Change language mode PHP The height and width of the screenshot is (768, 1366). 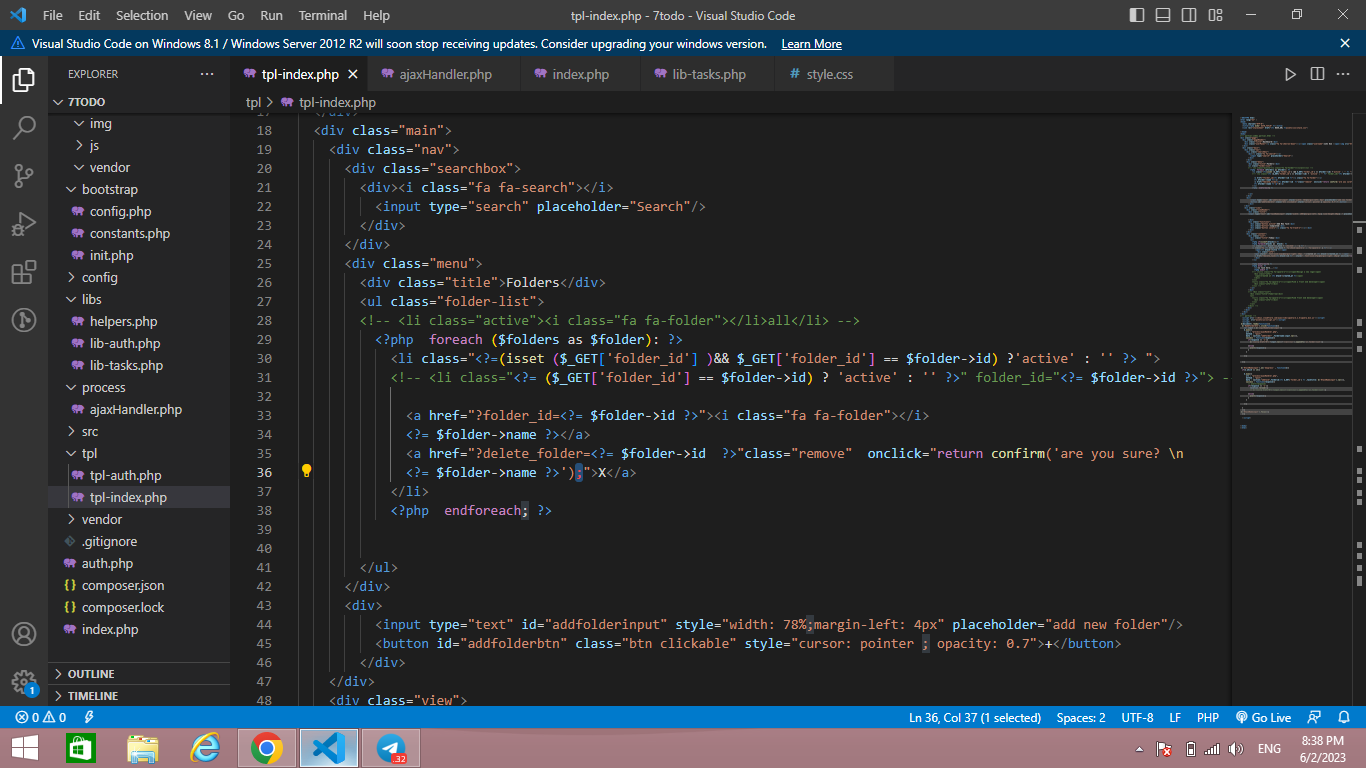click(x=1207, y=717)
